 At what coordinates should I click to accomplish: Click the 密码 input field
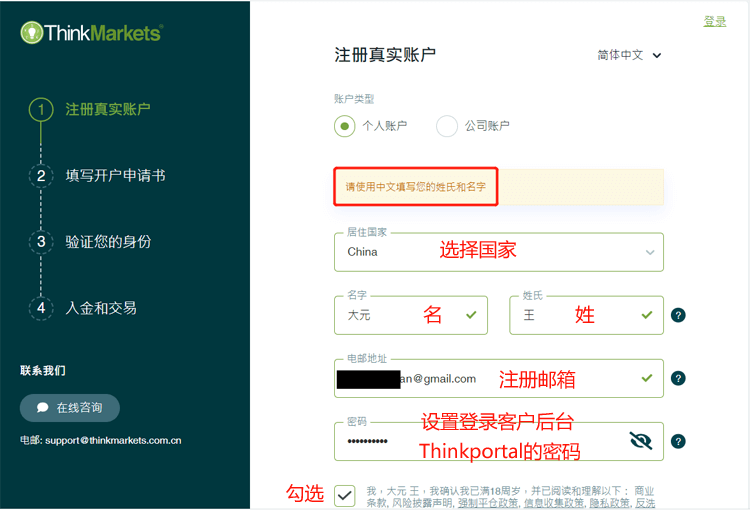pos(498,441)
